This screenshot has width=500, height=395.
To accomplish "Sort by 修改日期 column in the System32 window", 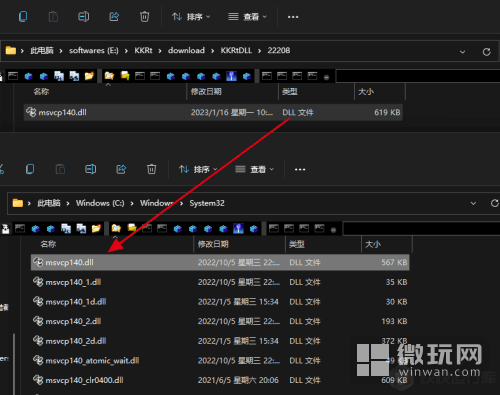I will (x=213, y=244).
